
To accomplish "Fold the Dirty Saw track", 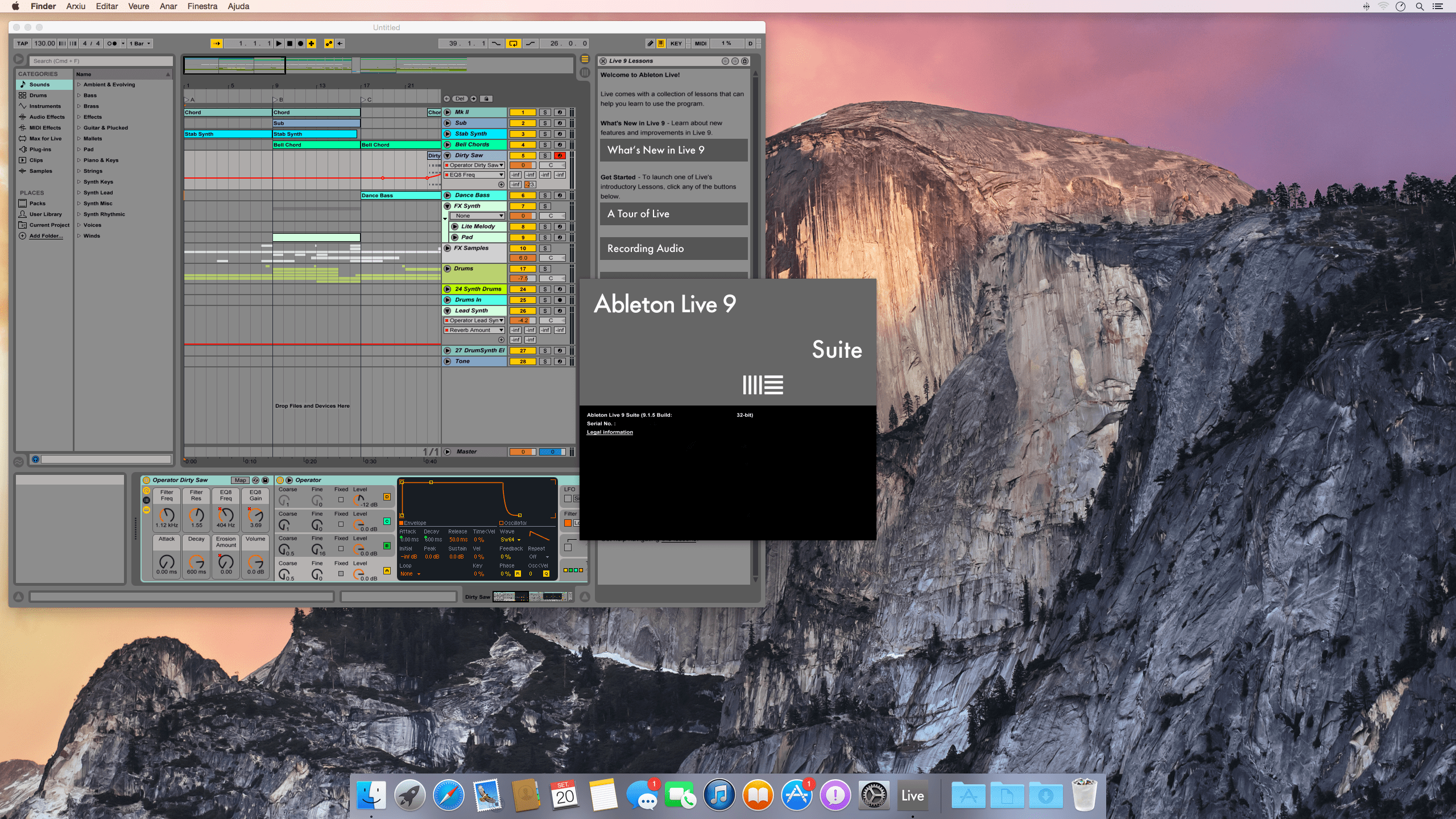I will (448, 155).
